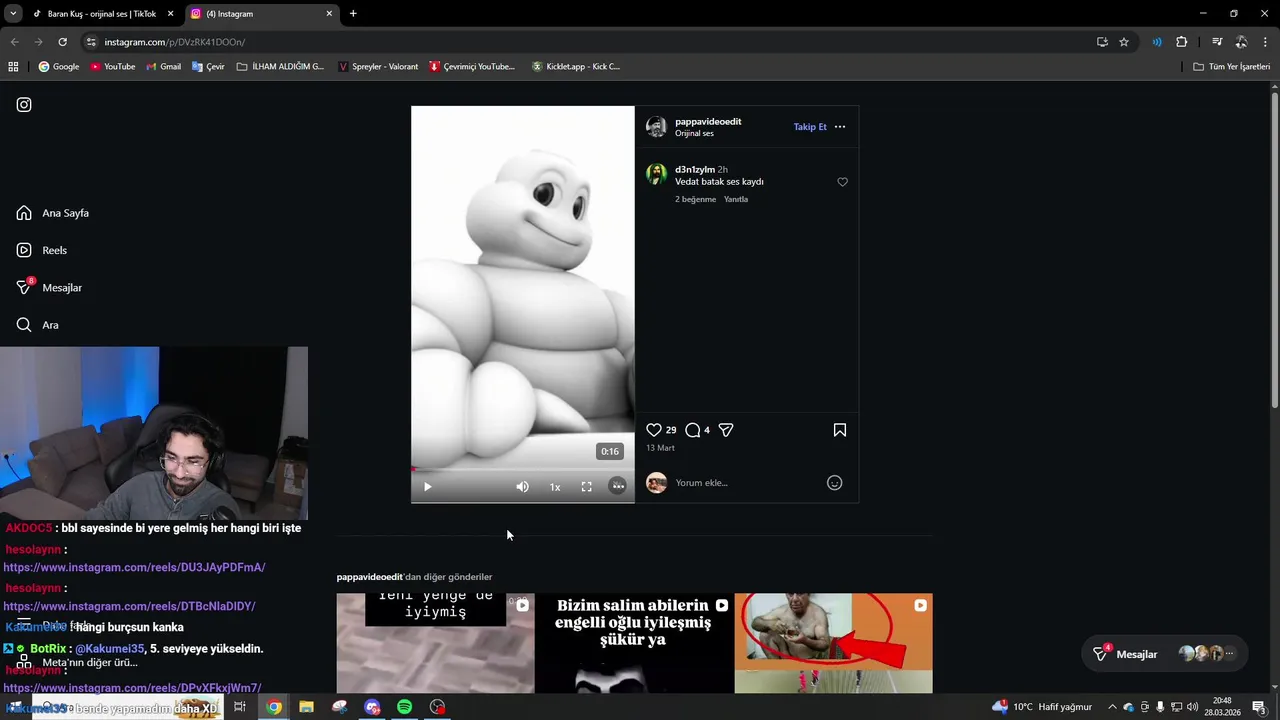Open the weather widget 10°C

coord(1042,707)
